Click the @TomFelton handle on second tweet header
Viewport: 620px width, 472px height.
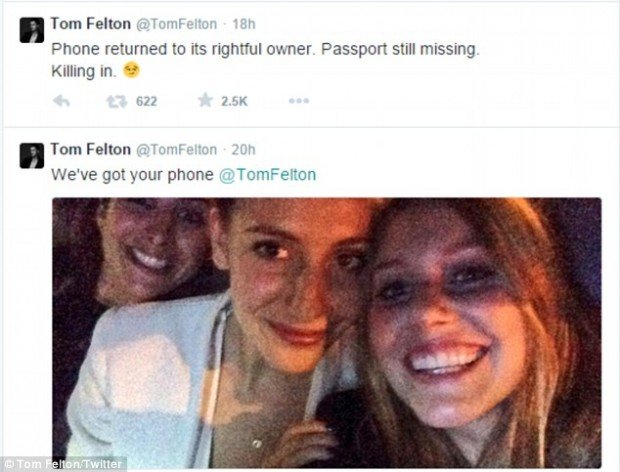[175, 150]
